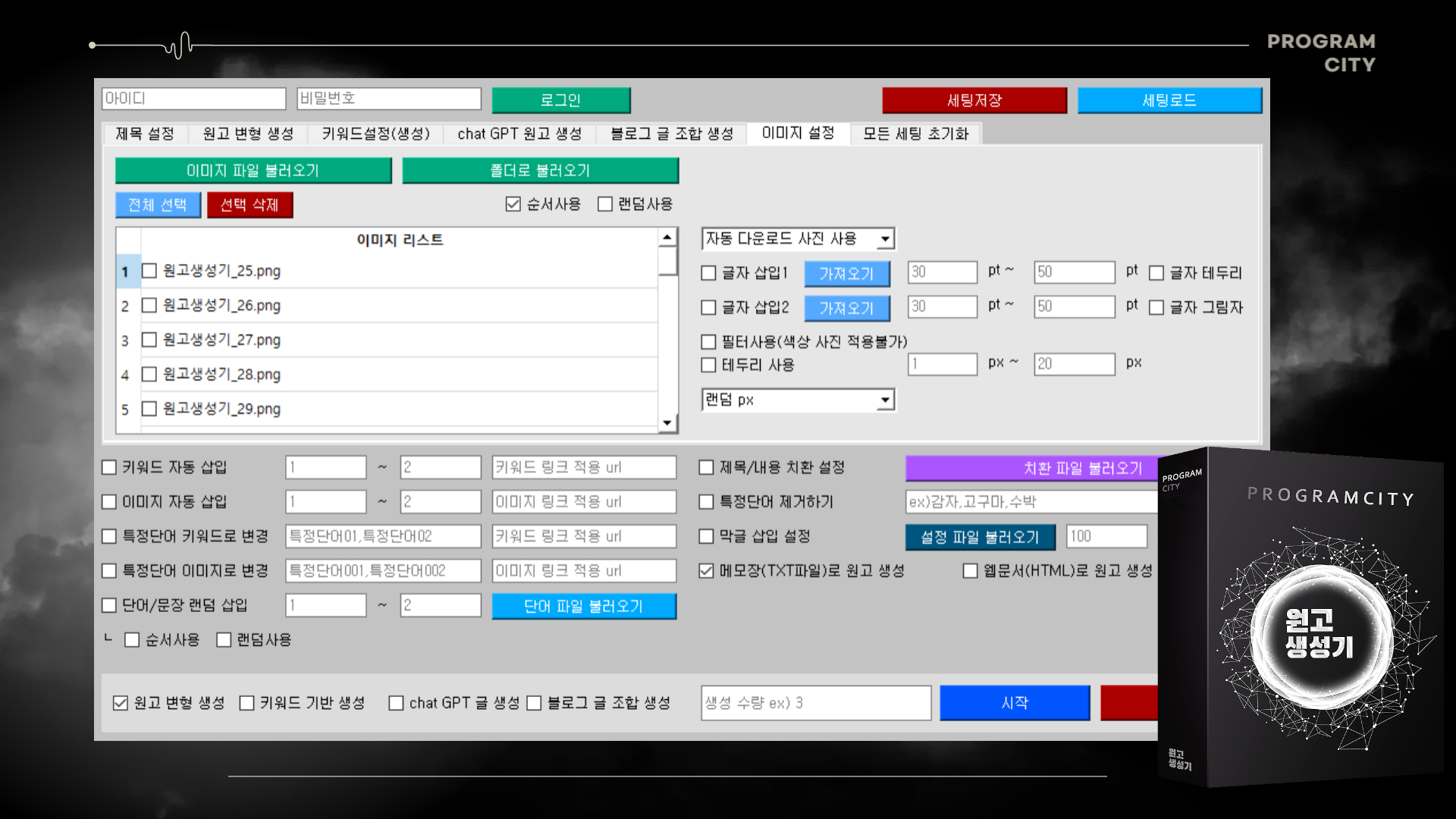This screenshot has width=1456, height=819.
Task: Check the 원고생성기_29.png row checkbox
Action: coord(149,409)
